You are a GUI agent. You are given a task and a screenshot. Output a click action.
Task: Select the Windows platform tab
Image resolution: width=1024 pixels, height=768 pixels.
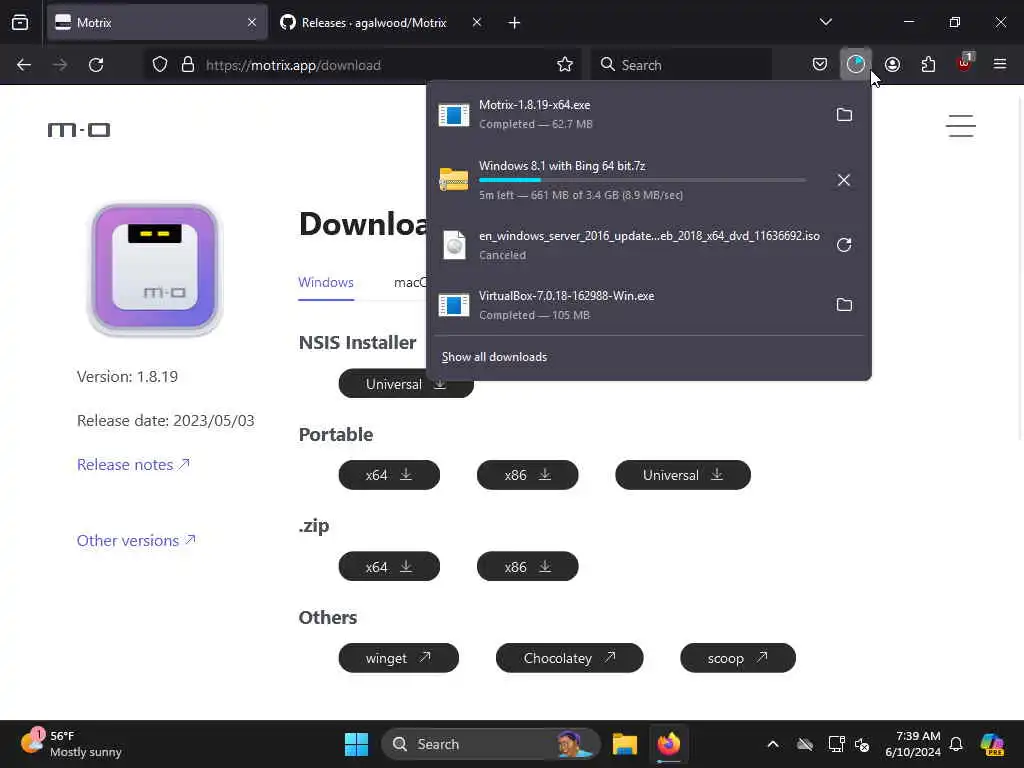pos(326,283)
